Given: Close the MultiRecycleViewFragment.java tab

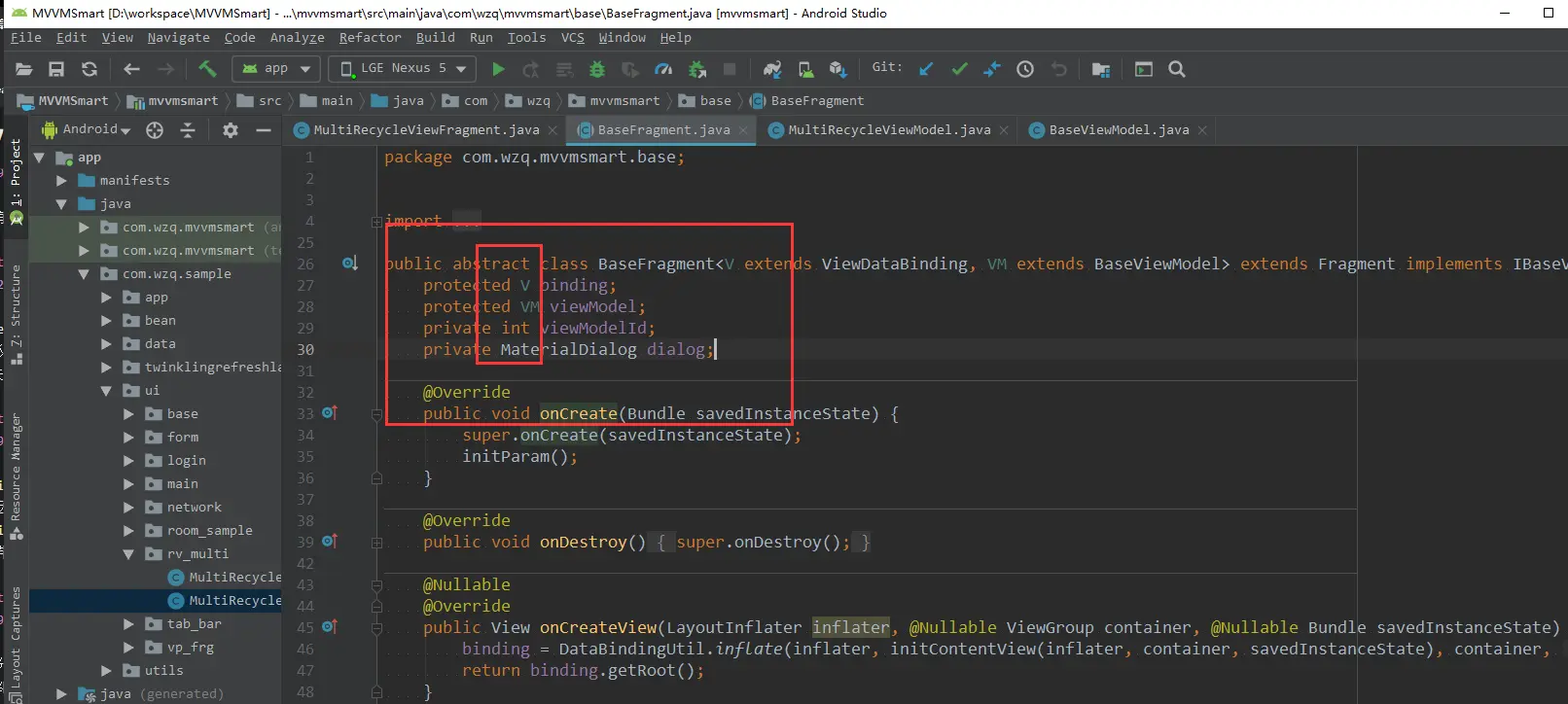Looking at the screenshot, I should point(553,130).
